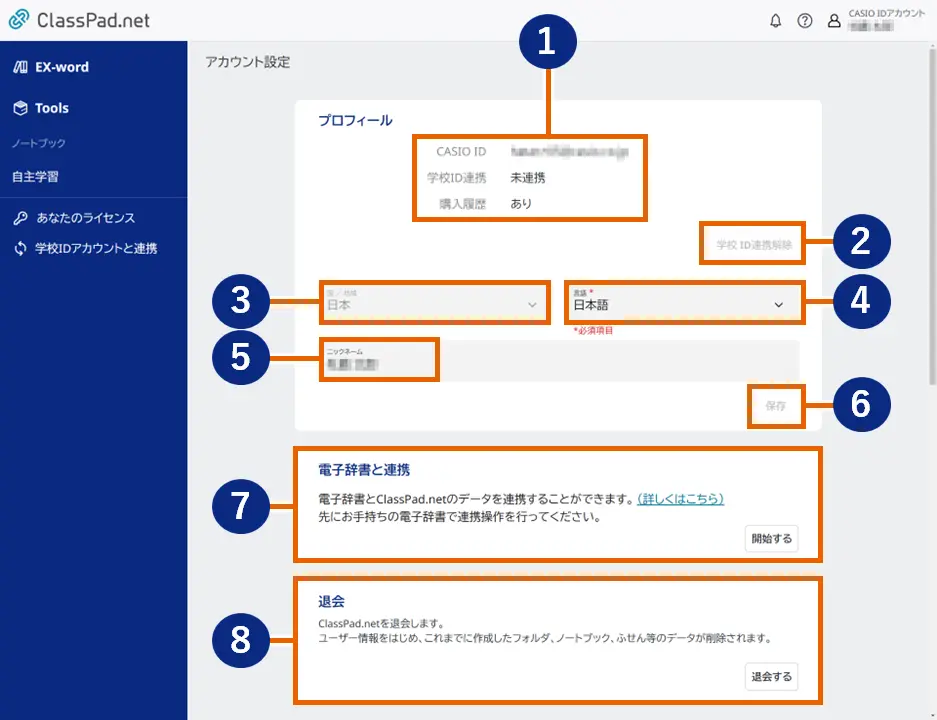Screen dimensions: 937x720
Task: Click the CASIO IDアカウント user name
Action: [x=887, y=19]
